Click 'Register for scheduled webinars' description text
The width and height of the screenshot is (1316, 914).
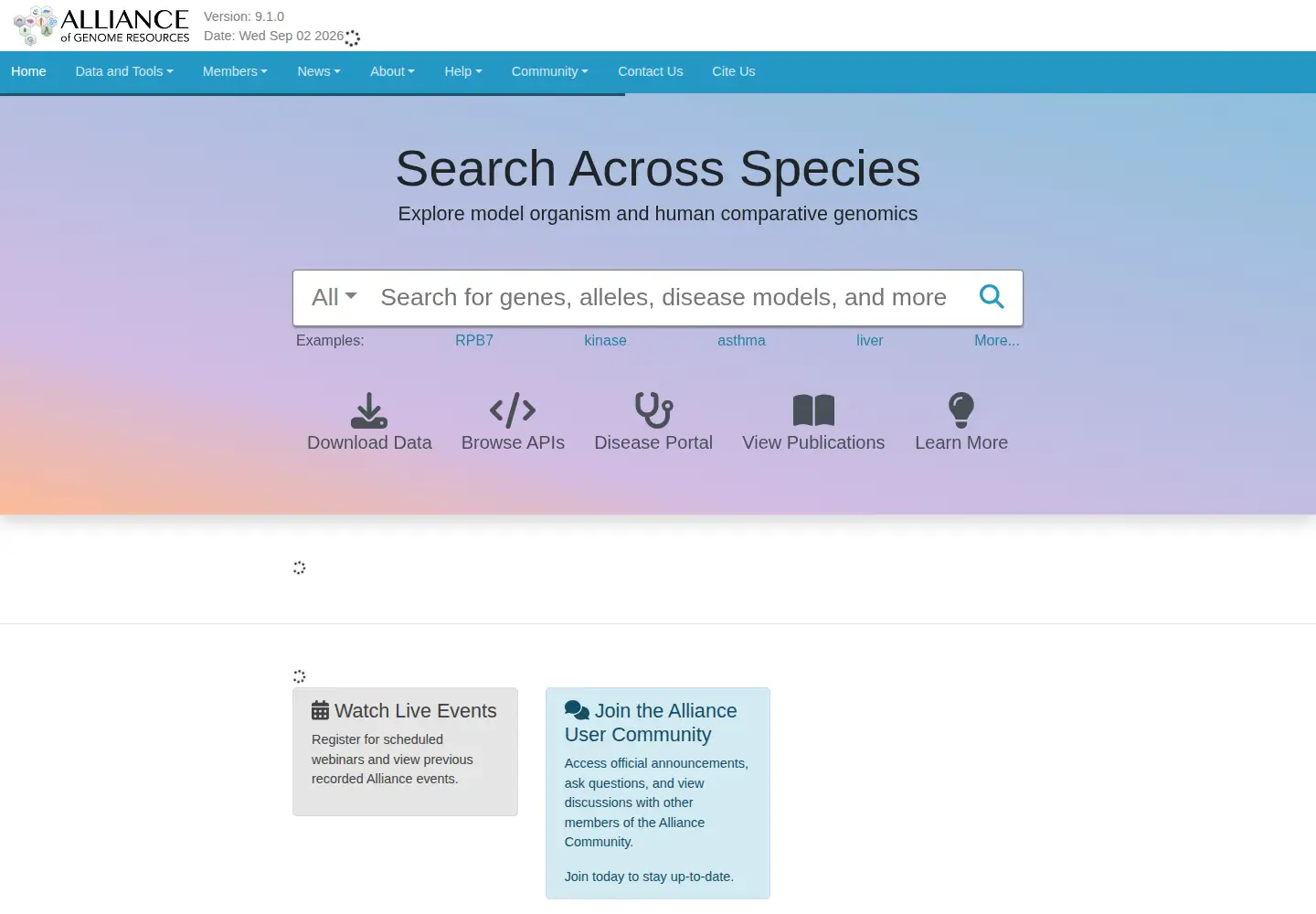392,759
